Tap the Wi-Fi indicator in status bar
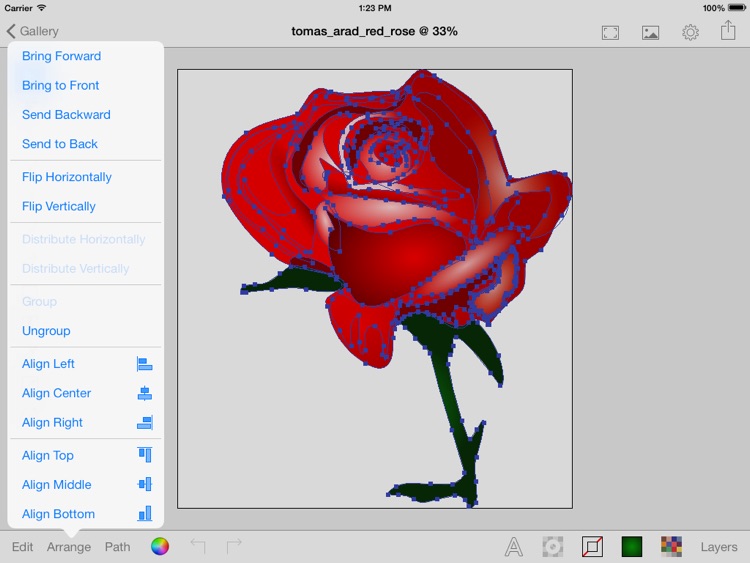Image resolution: width=750 pixels, height=563 pixels. click(42, 8)
